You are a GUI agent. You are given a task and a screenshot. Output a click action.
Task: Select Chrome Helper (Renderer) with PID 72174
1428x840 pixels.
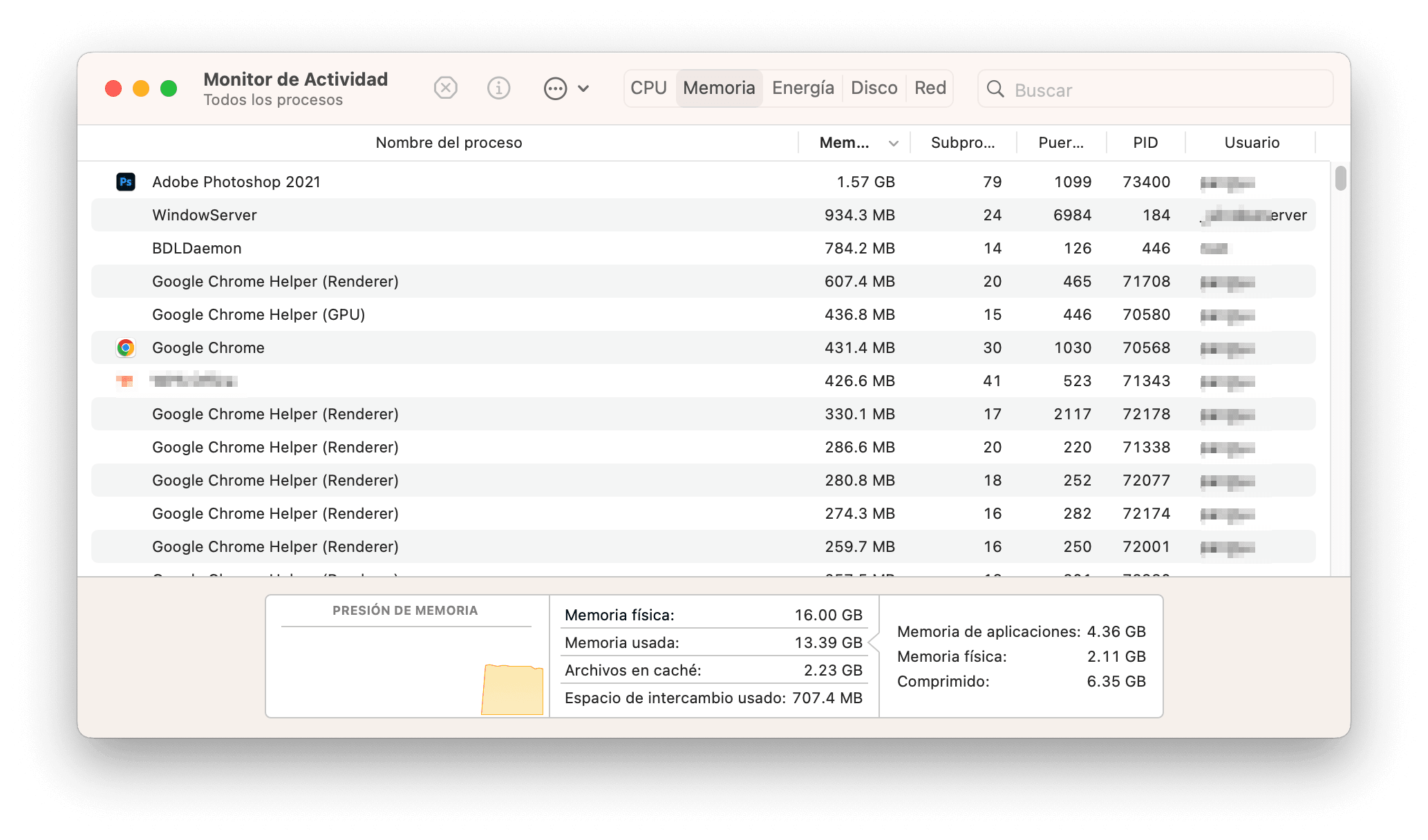[x=704, y=513]
